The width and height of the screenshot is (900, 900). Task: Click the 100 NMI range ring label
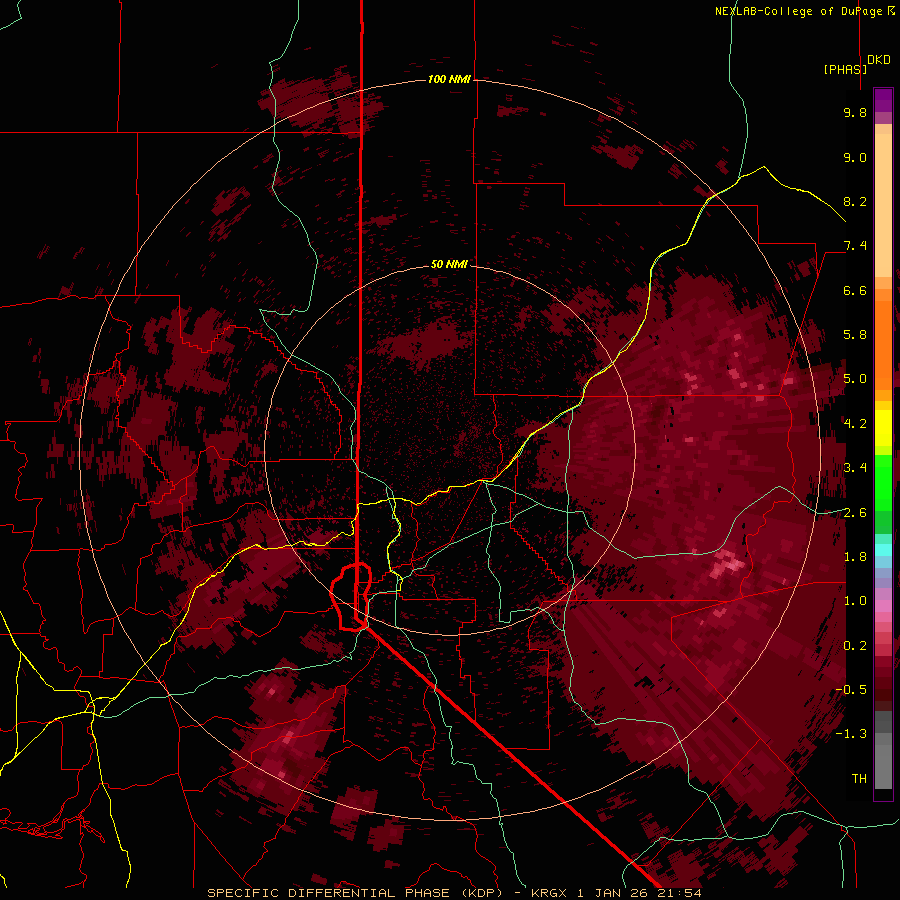coord(449,79)
